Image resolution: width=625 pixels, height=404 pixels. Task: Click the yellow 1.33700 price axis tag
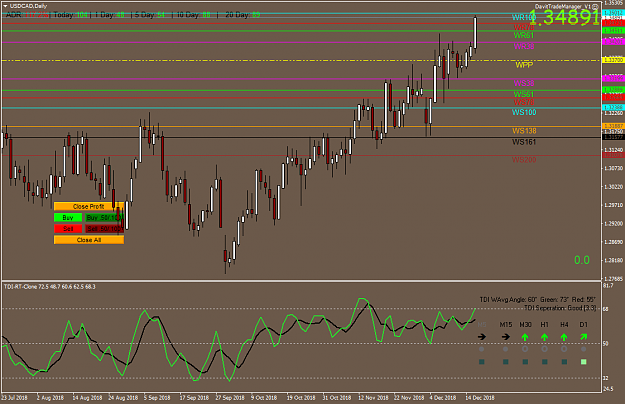[613, 60]
